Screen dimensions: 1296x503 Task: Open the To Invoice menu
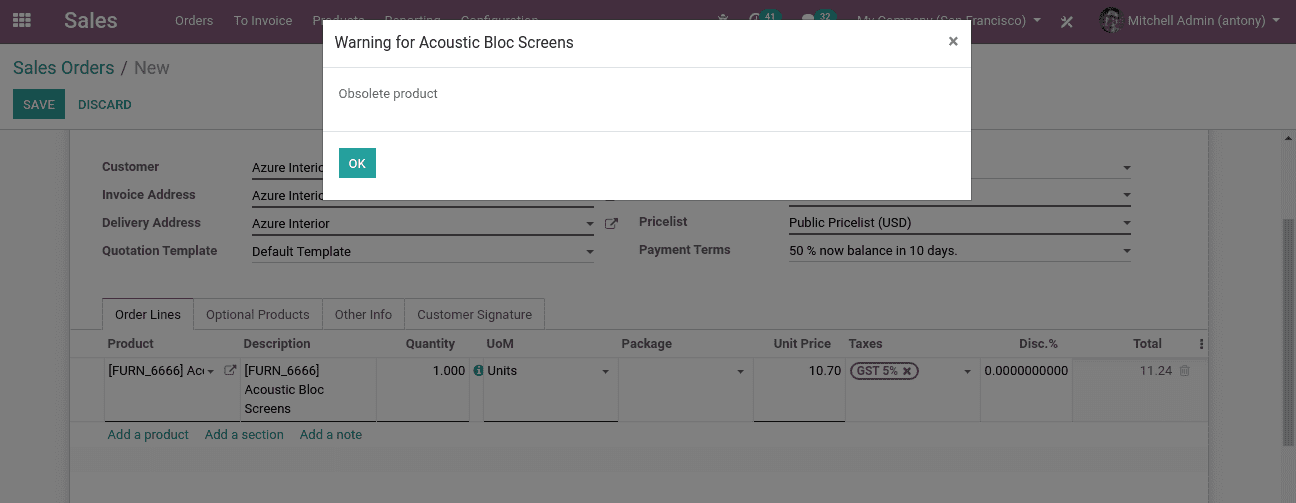point(263,20)
